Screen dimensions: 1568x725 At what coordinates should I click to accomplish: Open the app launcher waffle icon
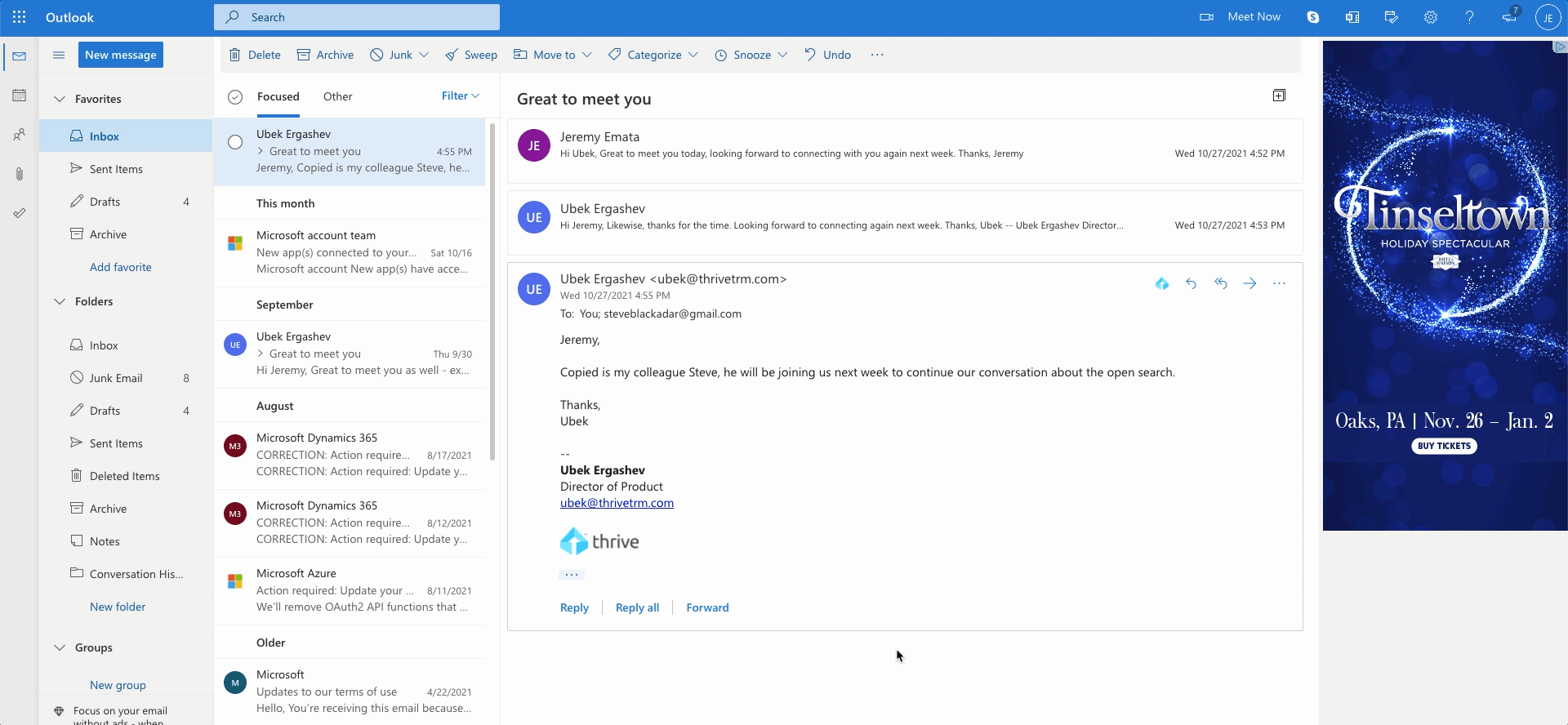19,17
